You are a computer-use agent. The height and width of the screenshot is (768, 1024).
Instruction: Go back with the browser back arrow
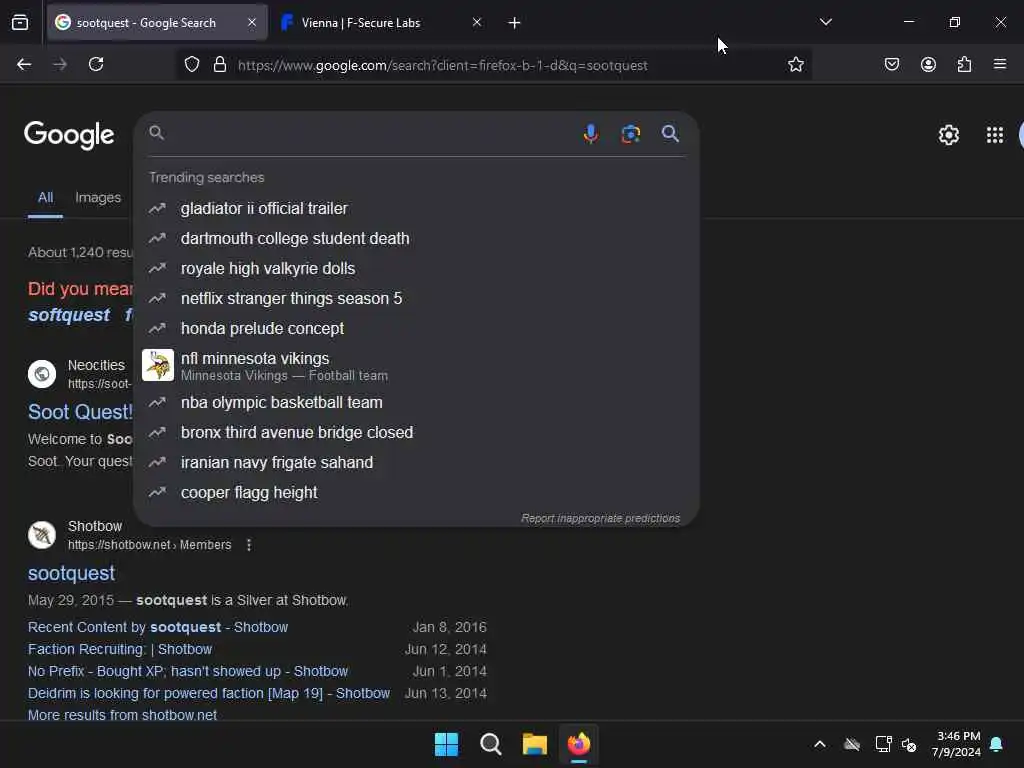coord(24,64)
